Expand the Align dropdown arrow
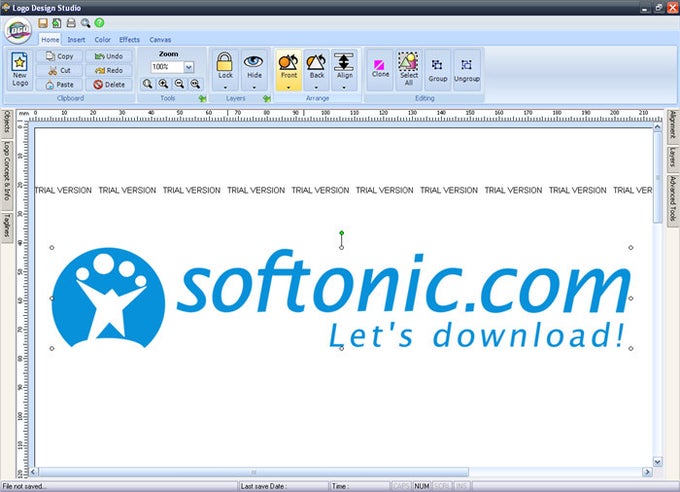 [344, 87]
